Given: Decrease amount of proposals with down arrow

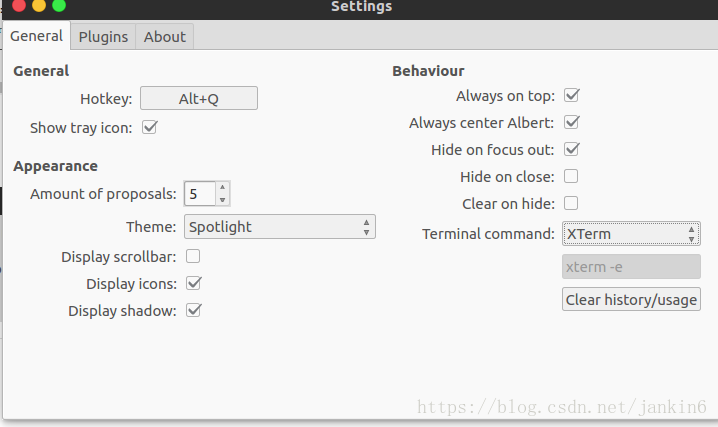Looking at the screenshot, I should click(222, 200).
